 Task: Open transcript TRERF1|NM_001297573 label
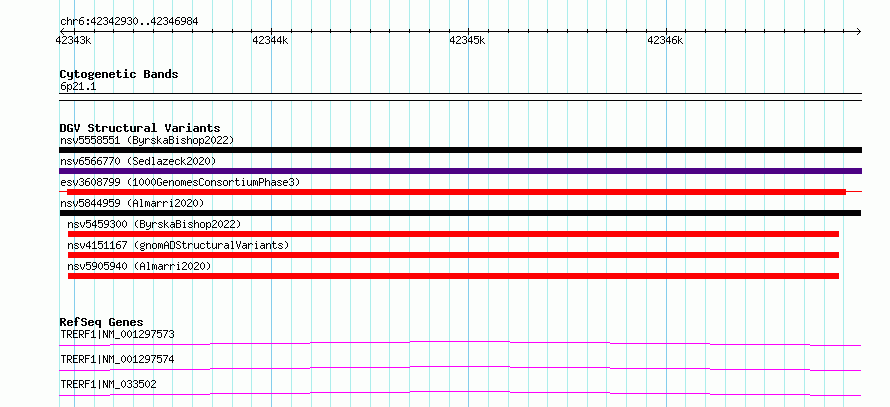[x=117, y=334]
